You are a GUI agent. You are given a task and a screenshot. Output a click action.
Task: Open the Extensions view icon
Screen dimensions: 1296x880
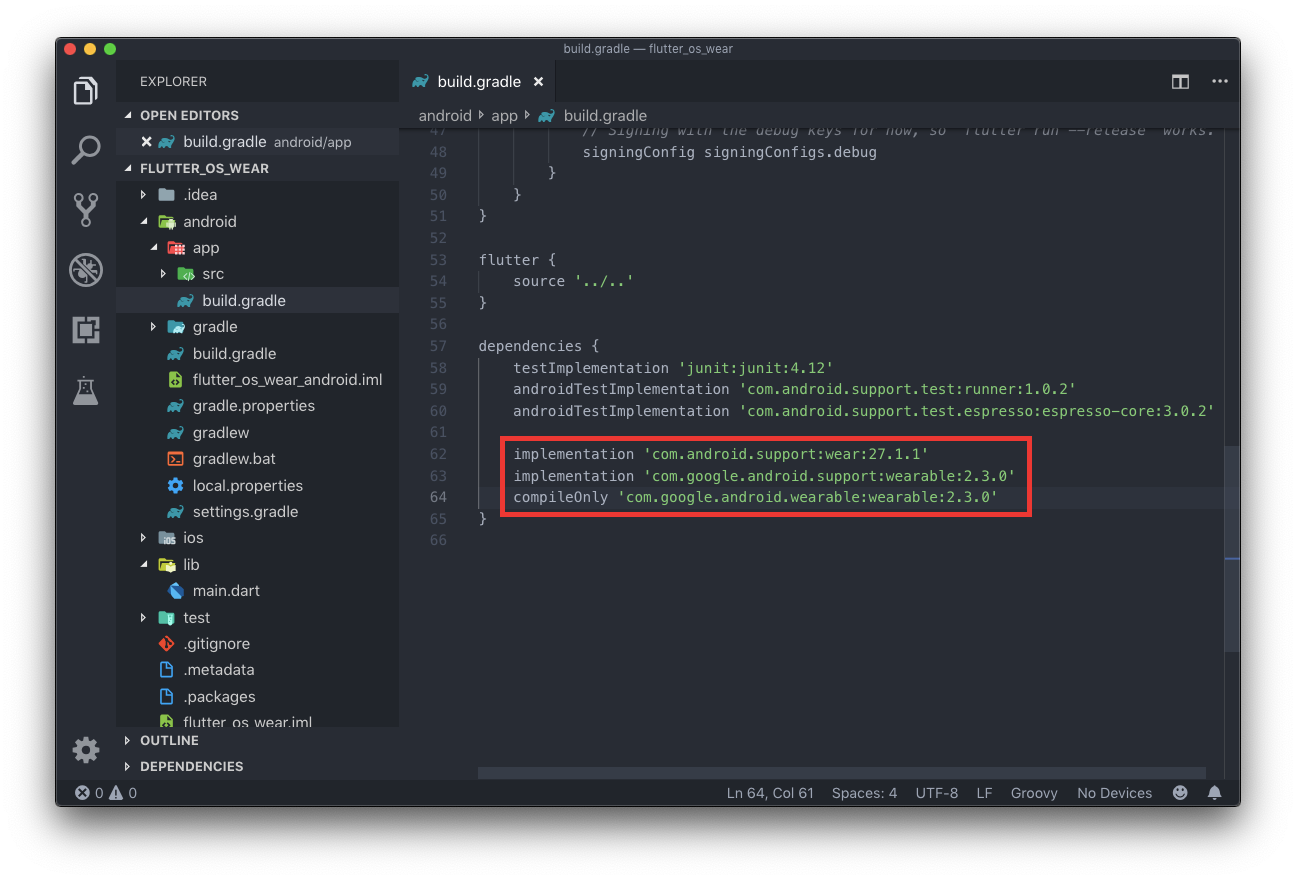click(86, 330)
